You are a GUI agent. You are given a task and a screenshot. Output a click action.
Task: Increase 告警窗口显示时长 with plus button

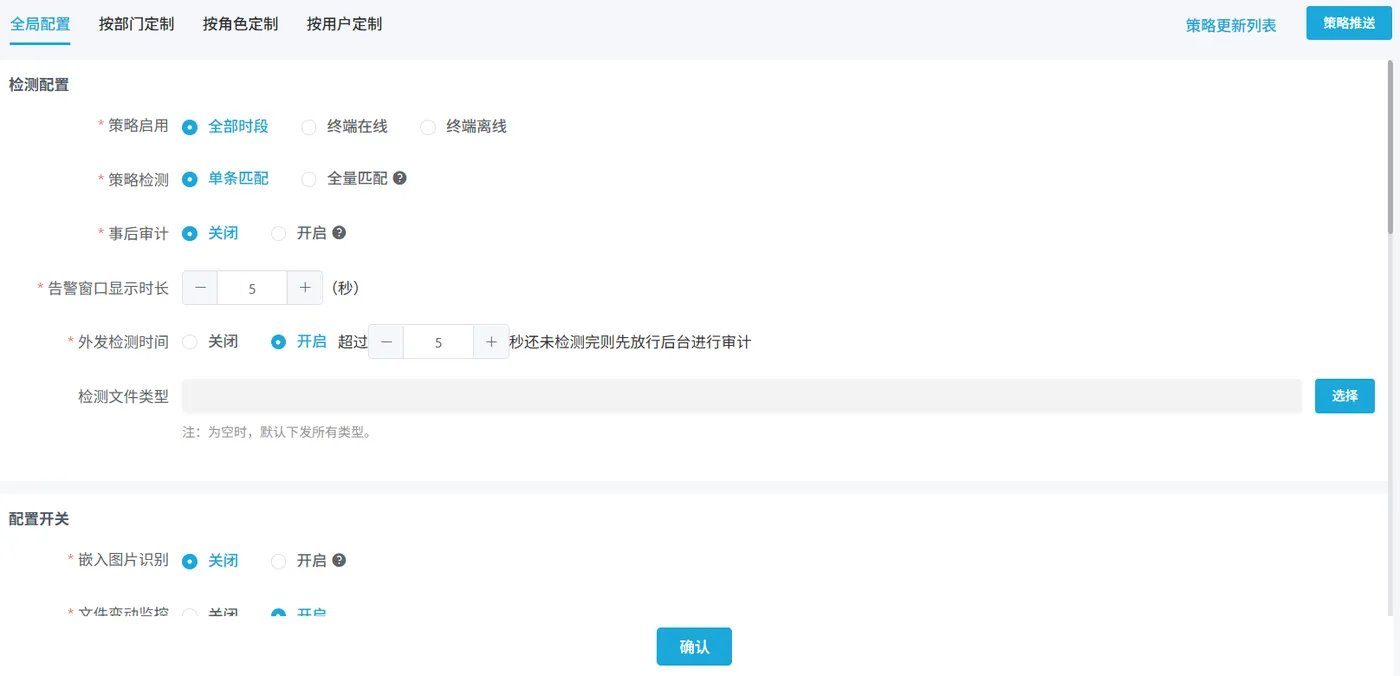click(x=305, y=288)
